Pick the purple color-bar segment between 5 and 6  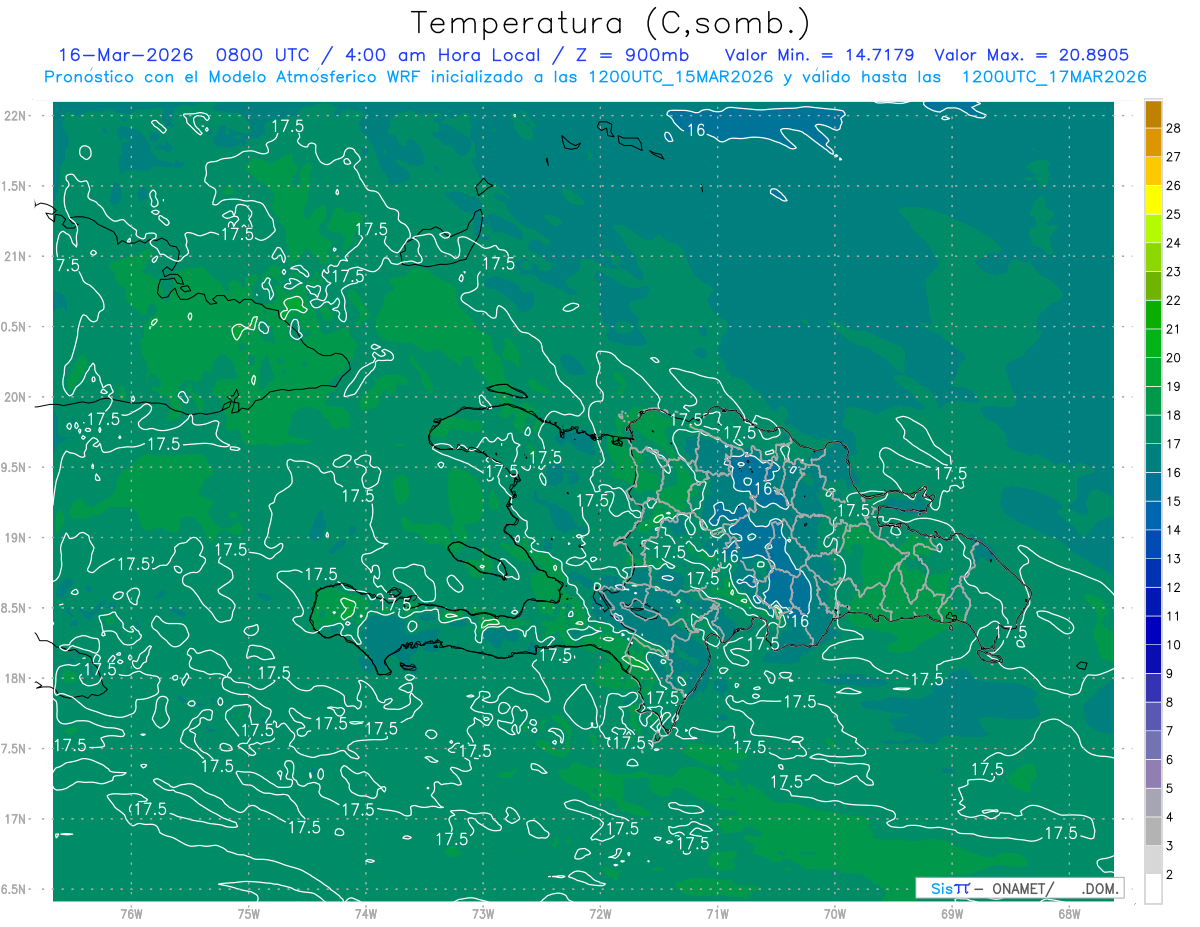pos(1153,774)
